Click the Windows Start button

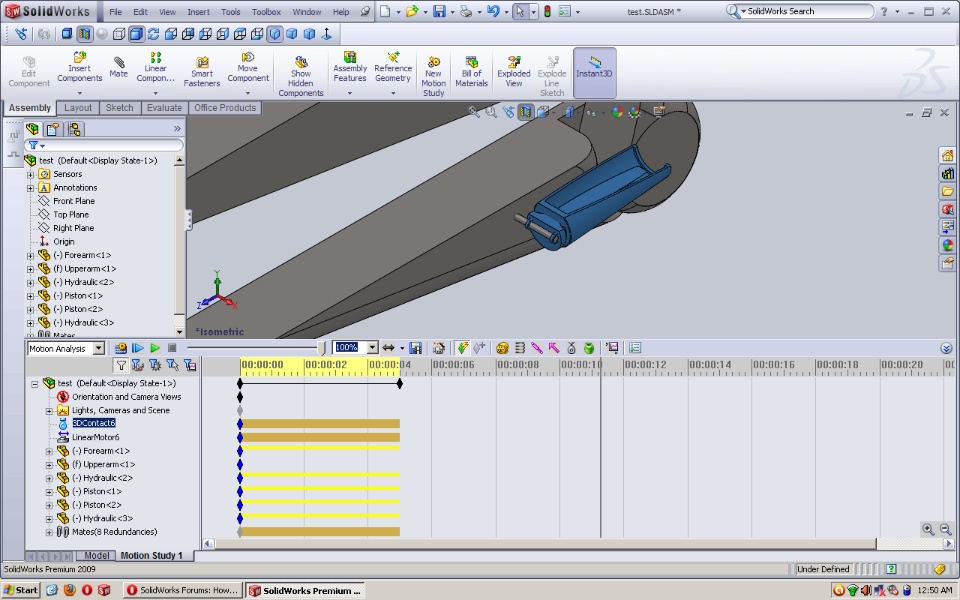[x=21, y=590]
